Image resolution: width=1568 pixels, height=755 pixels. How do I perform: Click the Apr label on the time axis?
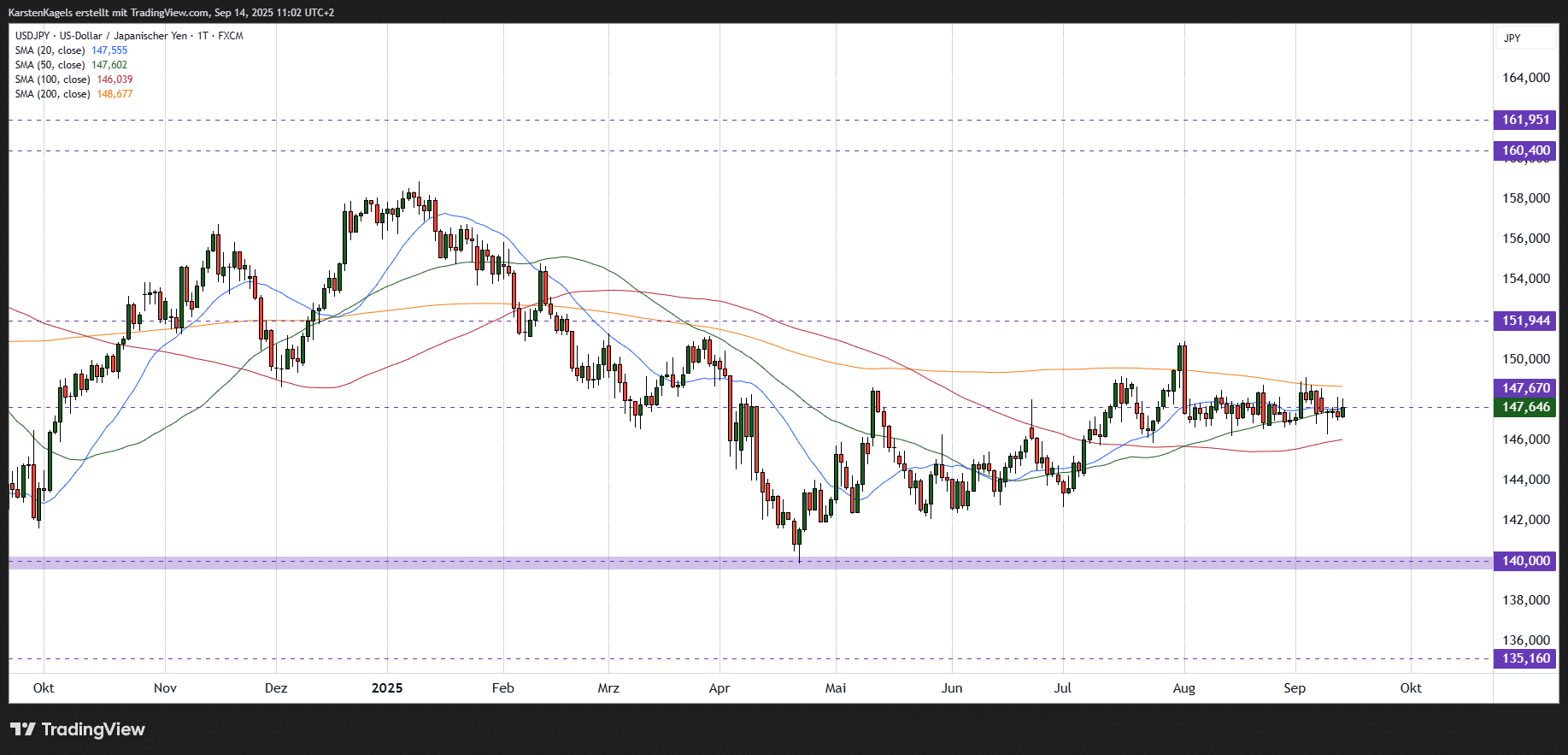(x=719, y=688)
